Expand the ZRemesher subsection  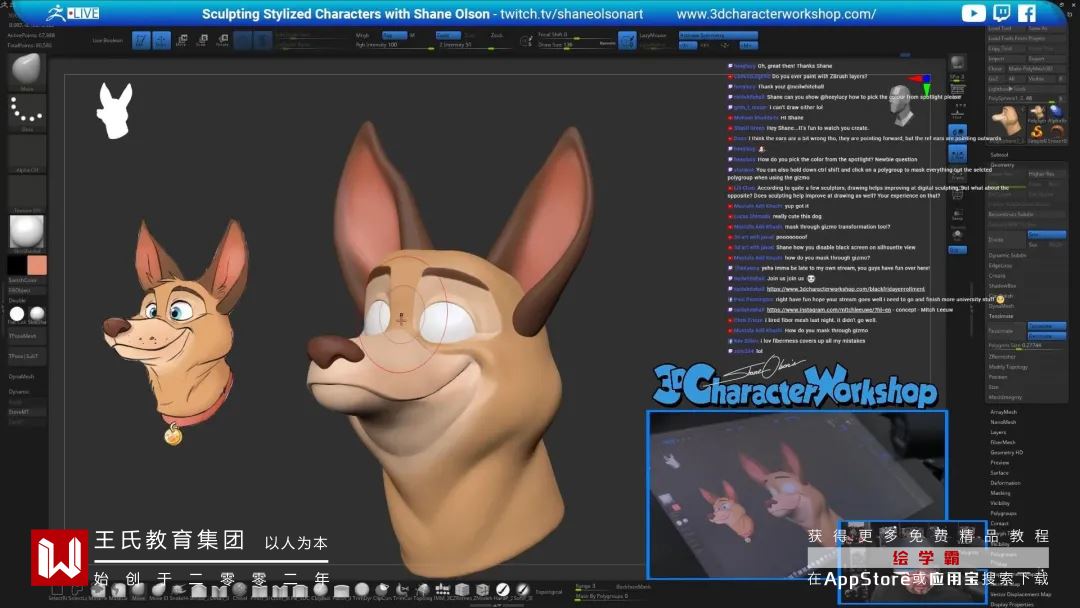[1002, 357]
